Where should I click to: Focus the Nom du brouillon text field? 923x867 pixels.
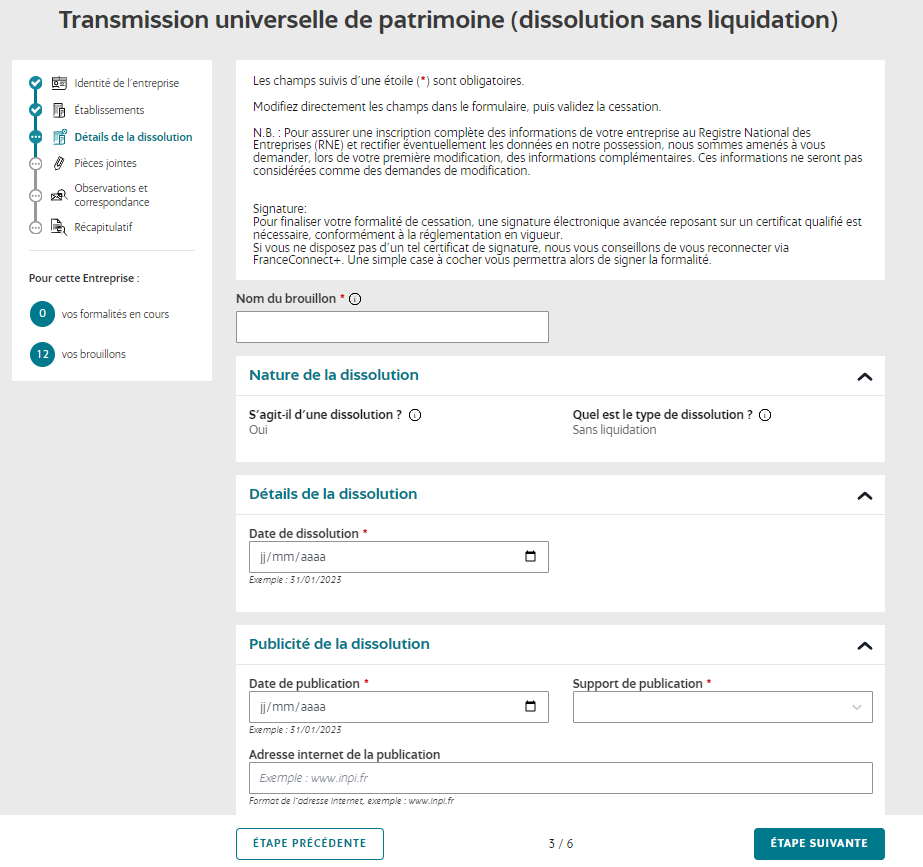pos(392,327)
